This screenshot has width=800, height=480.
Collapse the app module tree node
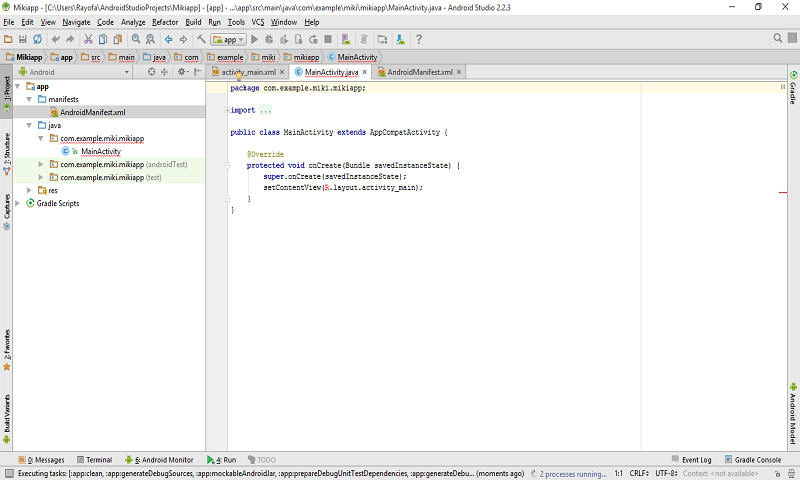18,86
